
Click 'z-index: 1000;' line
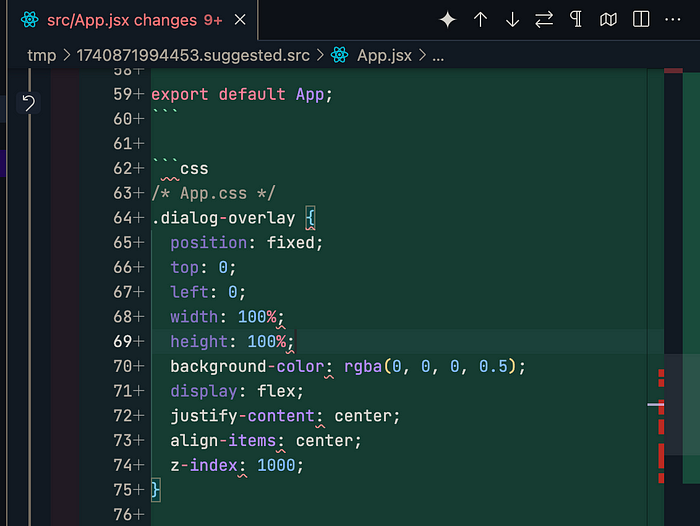coord(237,465)
